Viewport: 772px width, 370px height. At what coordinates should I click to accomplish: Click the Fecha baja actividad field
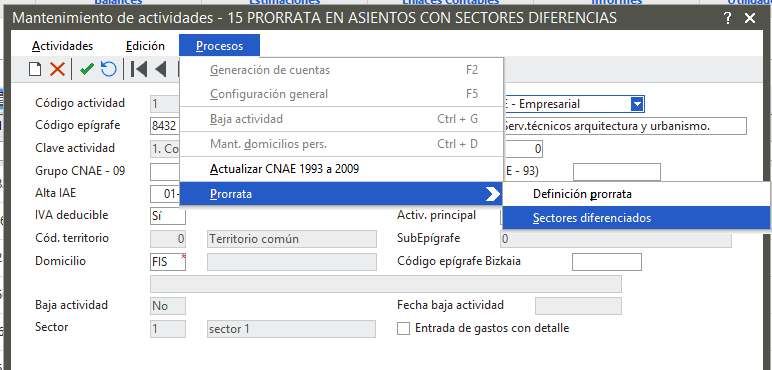point(578,306)
